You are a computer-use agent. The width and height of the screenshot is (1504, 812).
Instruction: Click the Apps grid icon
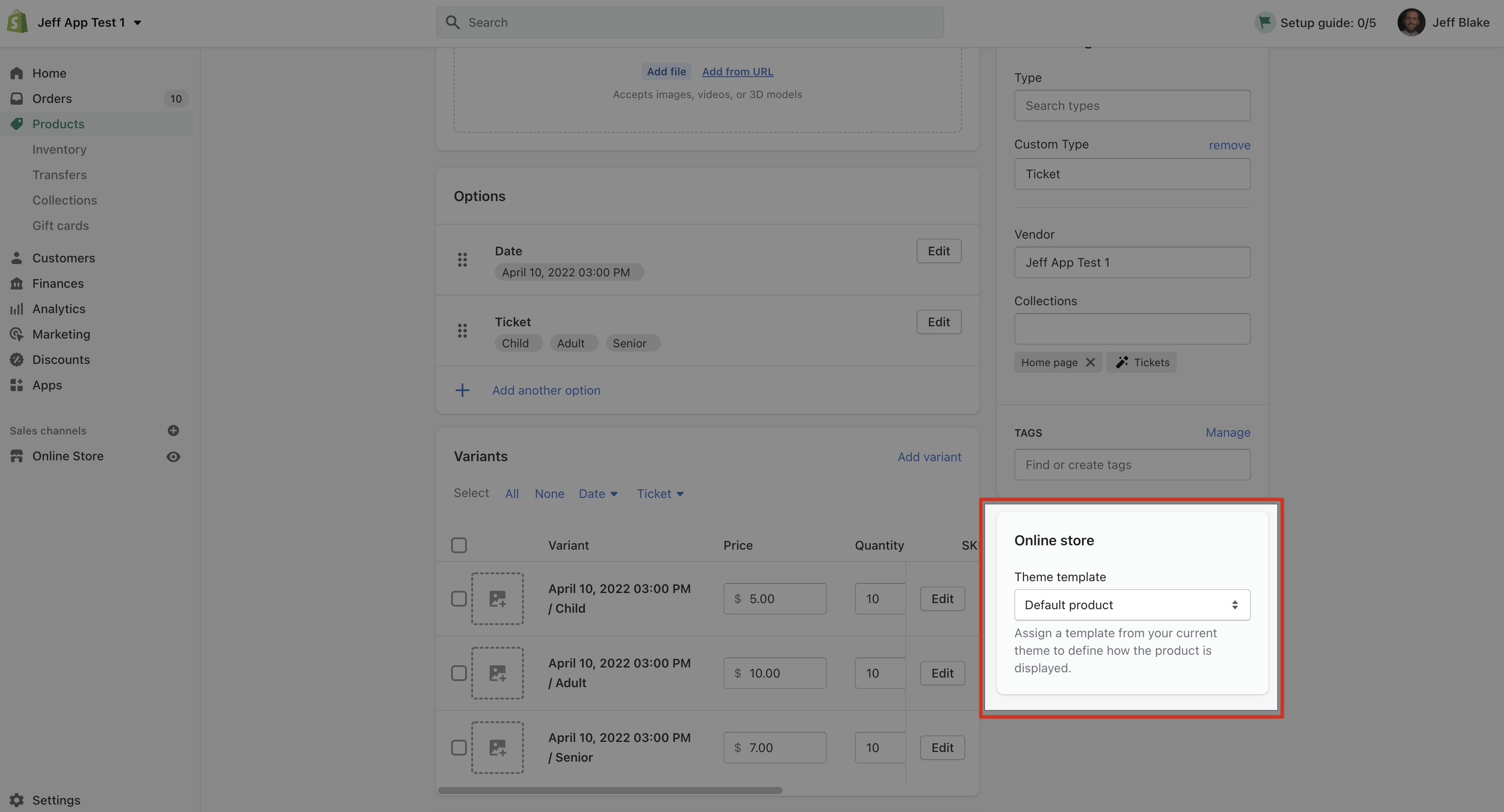tap(16, 385)
